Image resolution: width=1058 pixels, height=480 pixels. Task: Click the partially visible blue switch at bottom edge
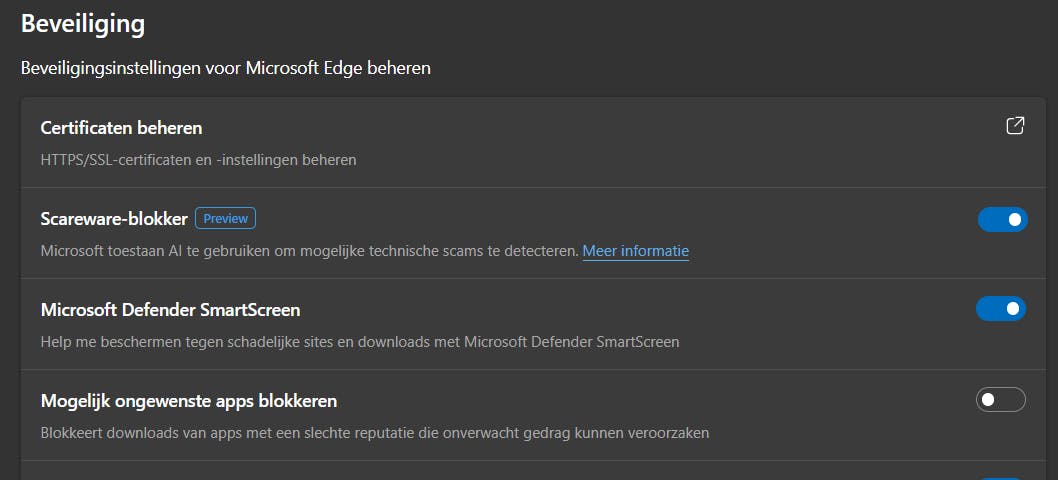(x=1001, y=478)
